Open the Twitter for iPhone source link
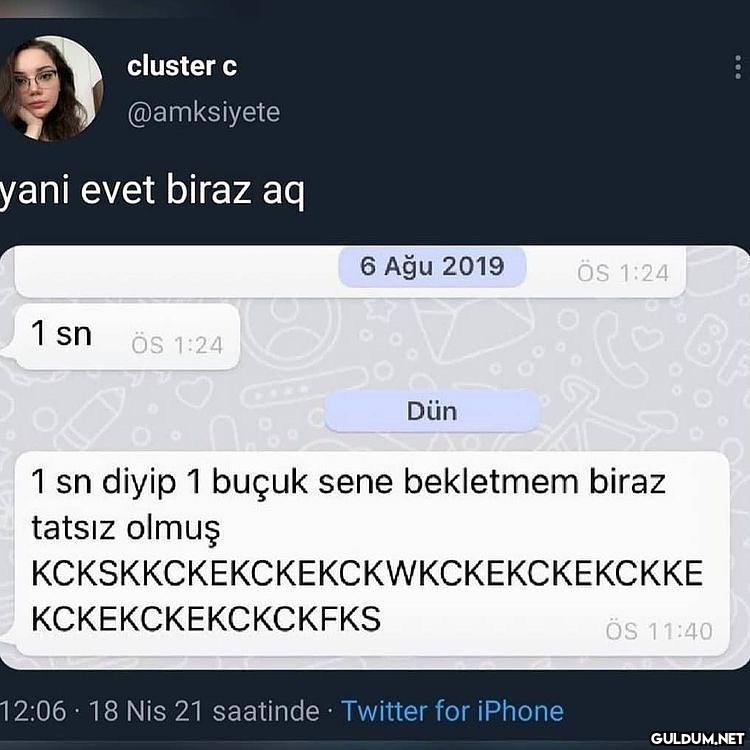Viewport: 750px width, 750px height. [452, 711]
